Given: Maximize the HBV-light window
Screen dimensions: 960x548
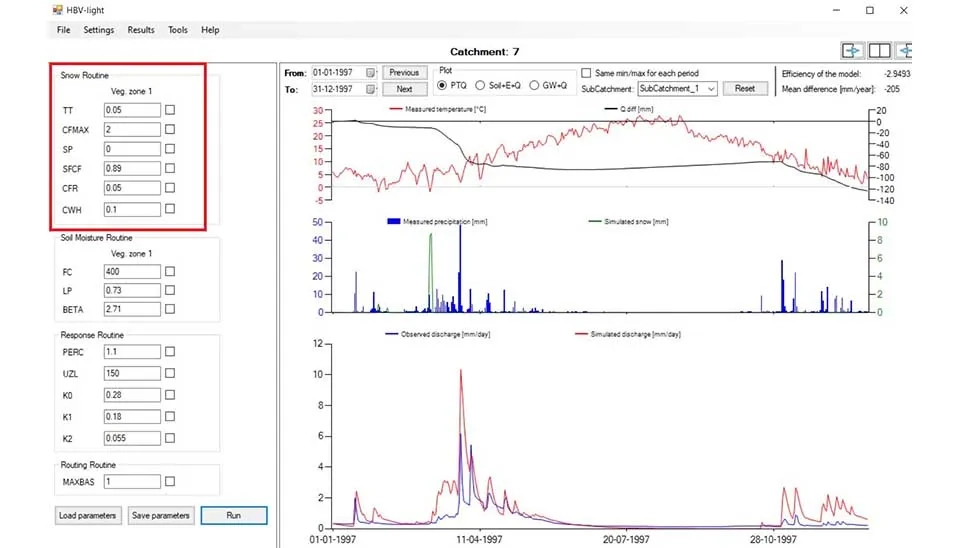Looking at the screenshot, I should 870,10.
